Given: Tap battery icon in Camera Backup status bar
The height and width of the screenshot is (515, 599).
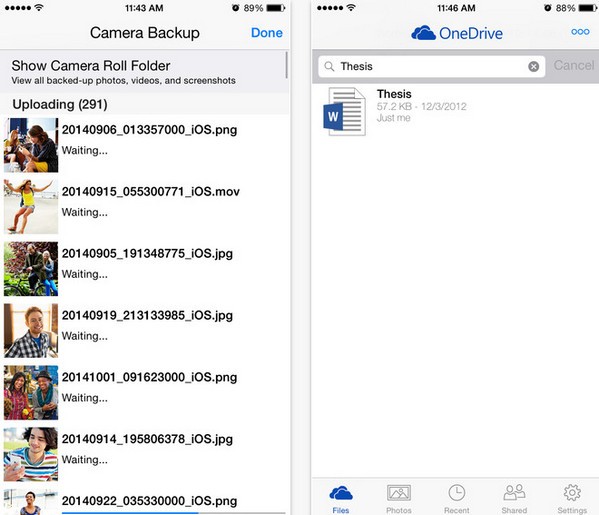Looking at the screenshot, I should 275,8.
